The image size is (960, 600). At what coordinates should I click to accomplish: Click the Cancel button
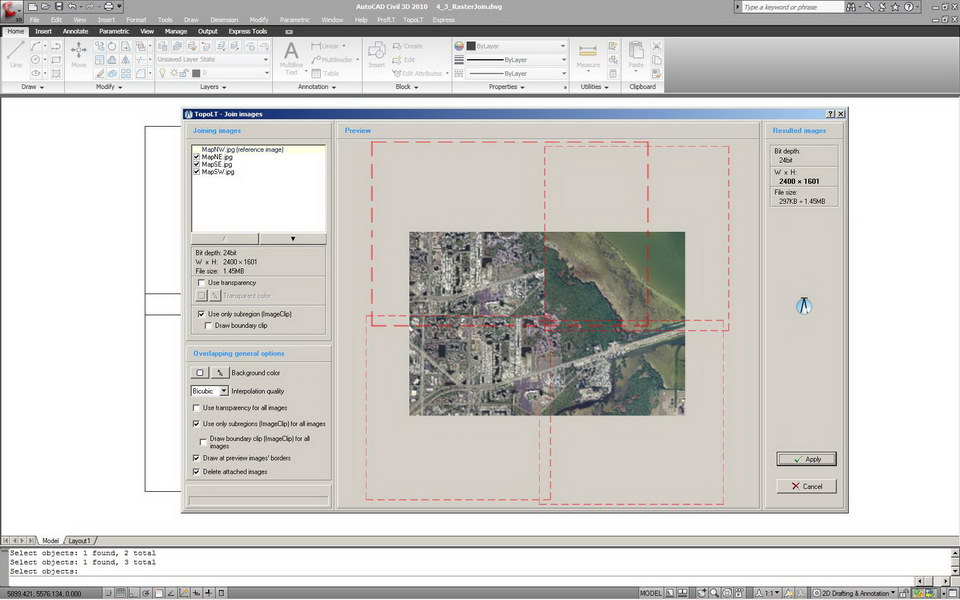[x=806, y=486]
